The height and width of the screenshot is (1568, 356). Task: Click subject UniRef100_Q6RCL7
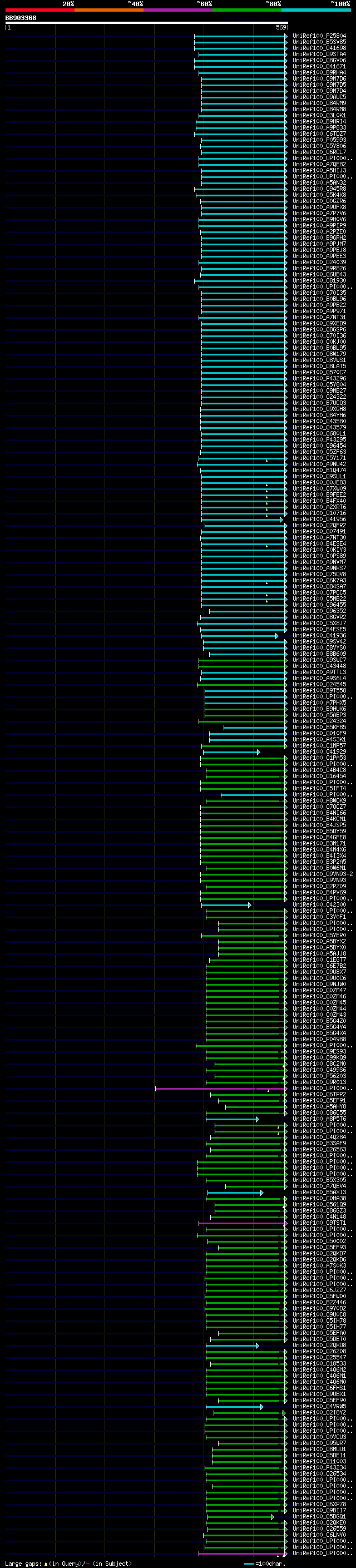[319, 152]
